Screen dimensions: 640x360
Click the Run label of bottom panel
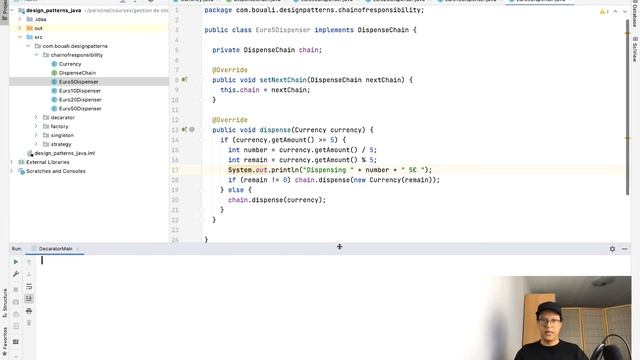click(16, 249)
